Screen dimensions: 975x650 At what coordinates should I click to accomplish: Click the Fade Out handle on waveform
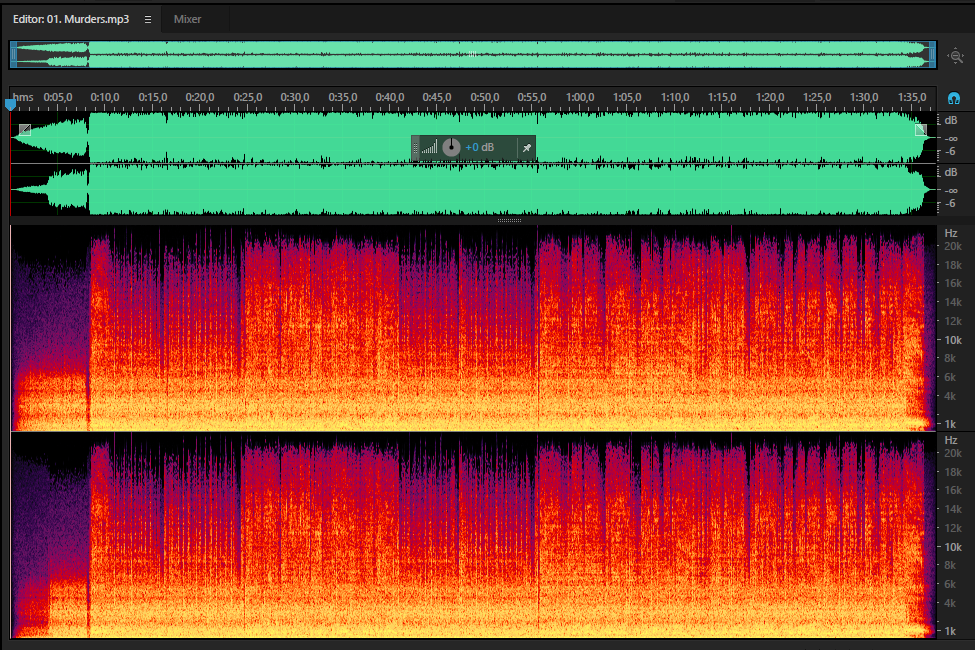[x=921, y=129]
